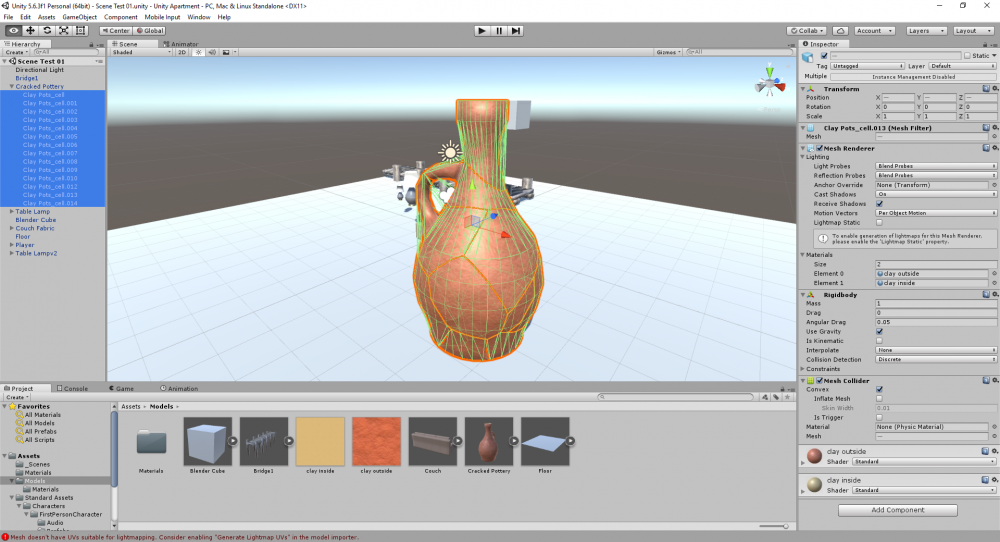This screenshot has width=1000, height=542.
Task: Toggle scene lighting sun icon
Action: [199, 52]
